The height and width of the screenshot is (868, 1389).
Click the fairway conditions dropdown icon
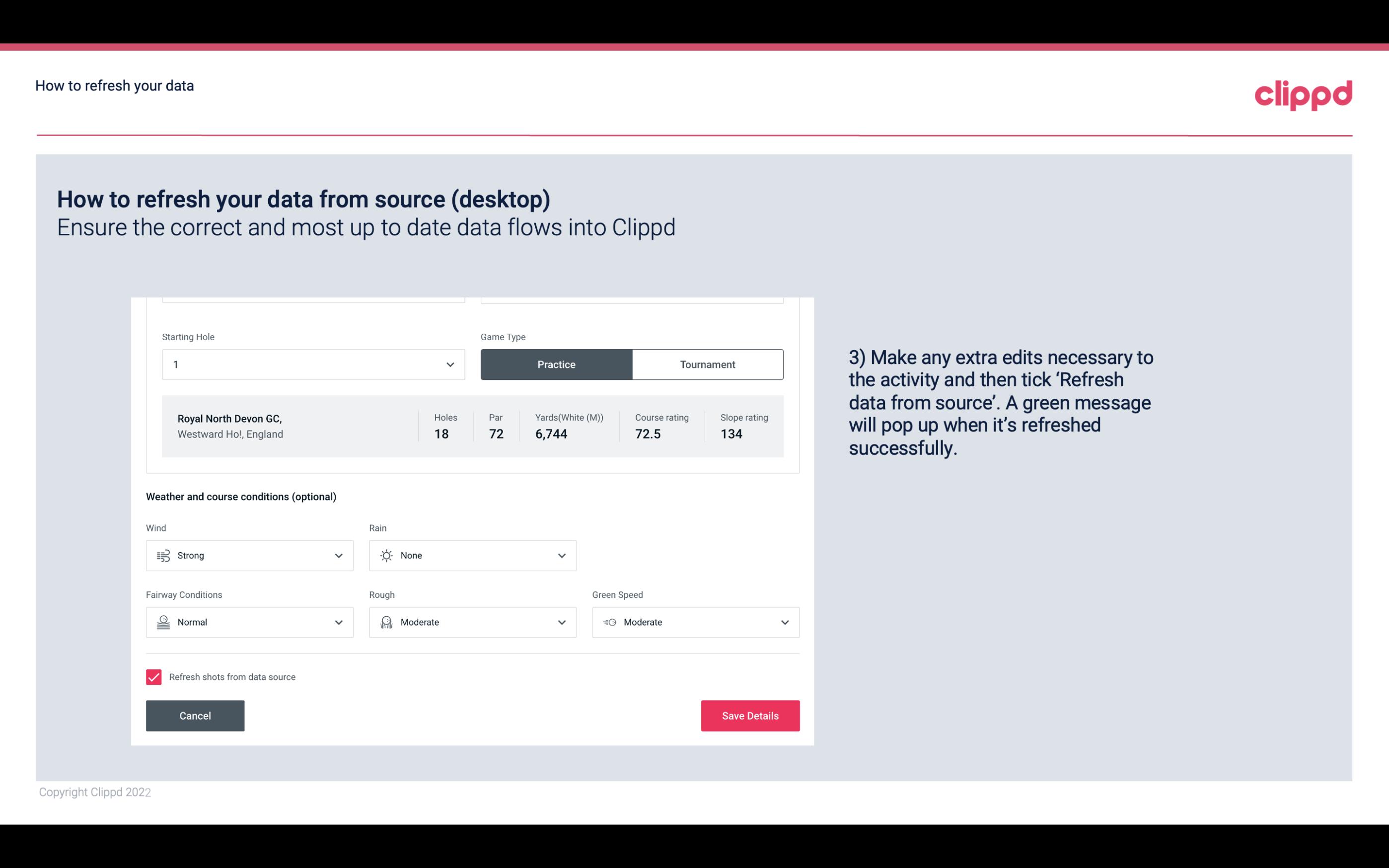337,622
